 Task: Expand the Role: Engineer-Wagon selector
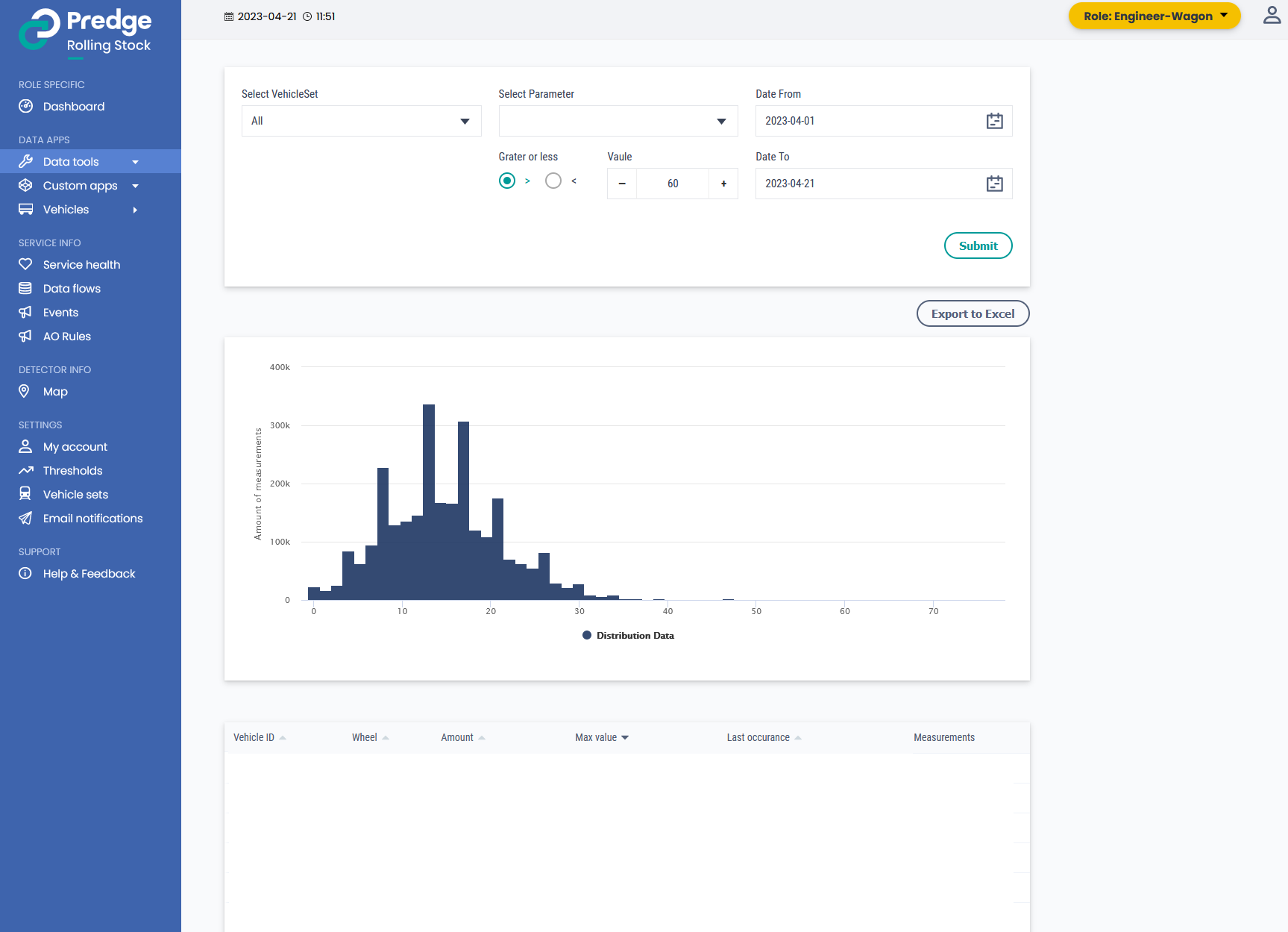[x=1154, y=16]
